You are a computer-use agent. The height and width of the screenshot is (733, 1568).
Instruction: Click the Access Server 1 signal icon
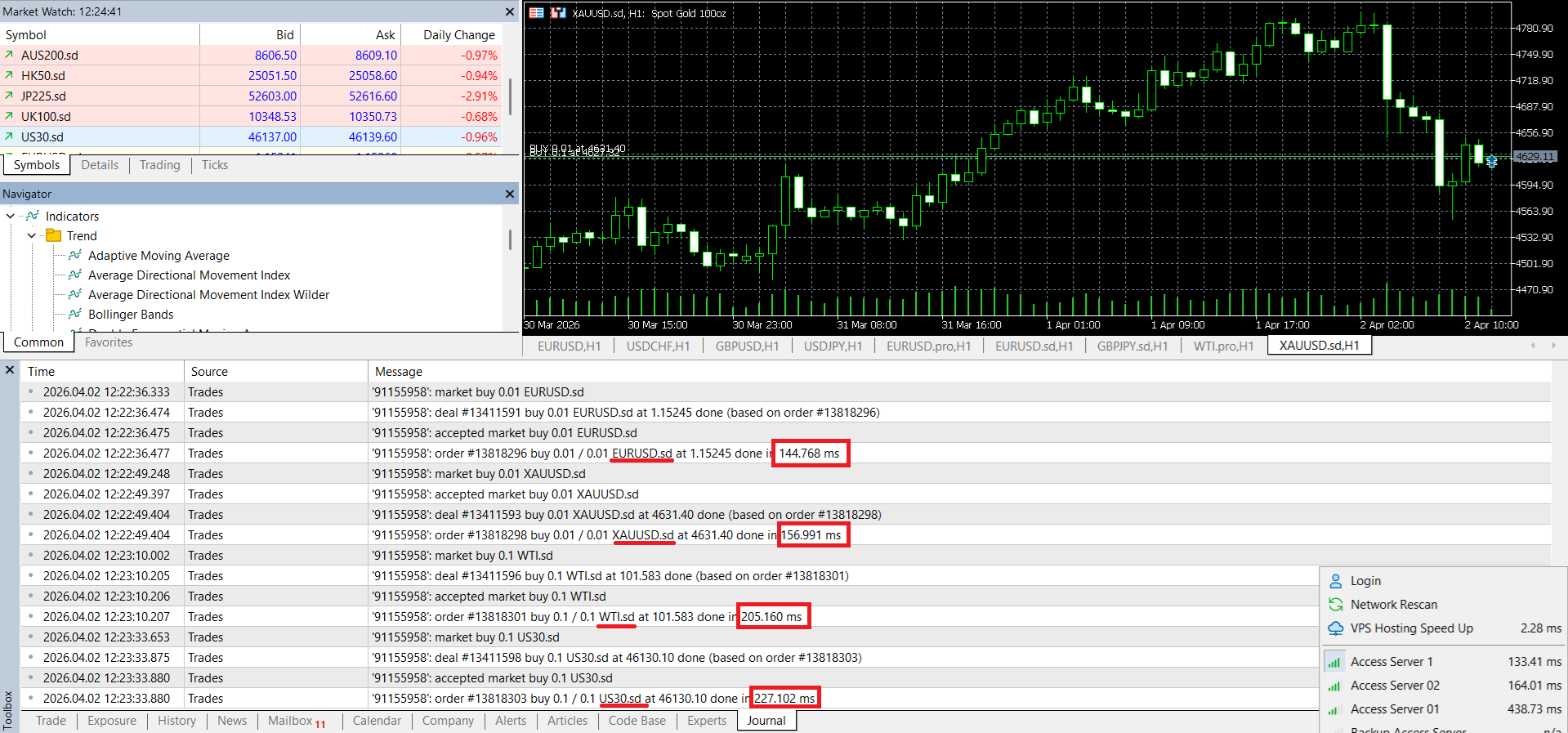(x=1334, y=662)
